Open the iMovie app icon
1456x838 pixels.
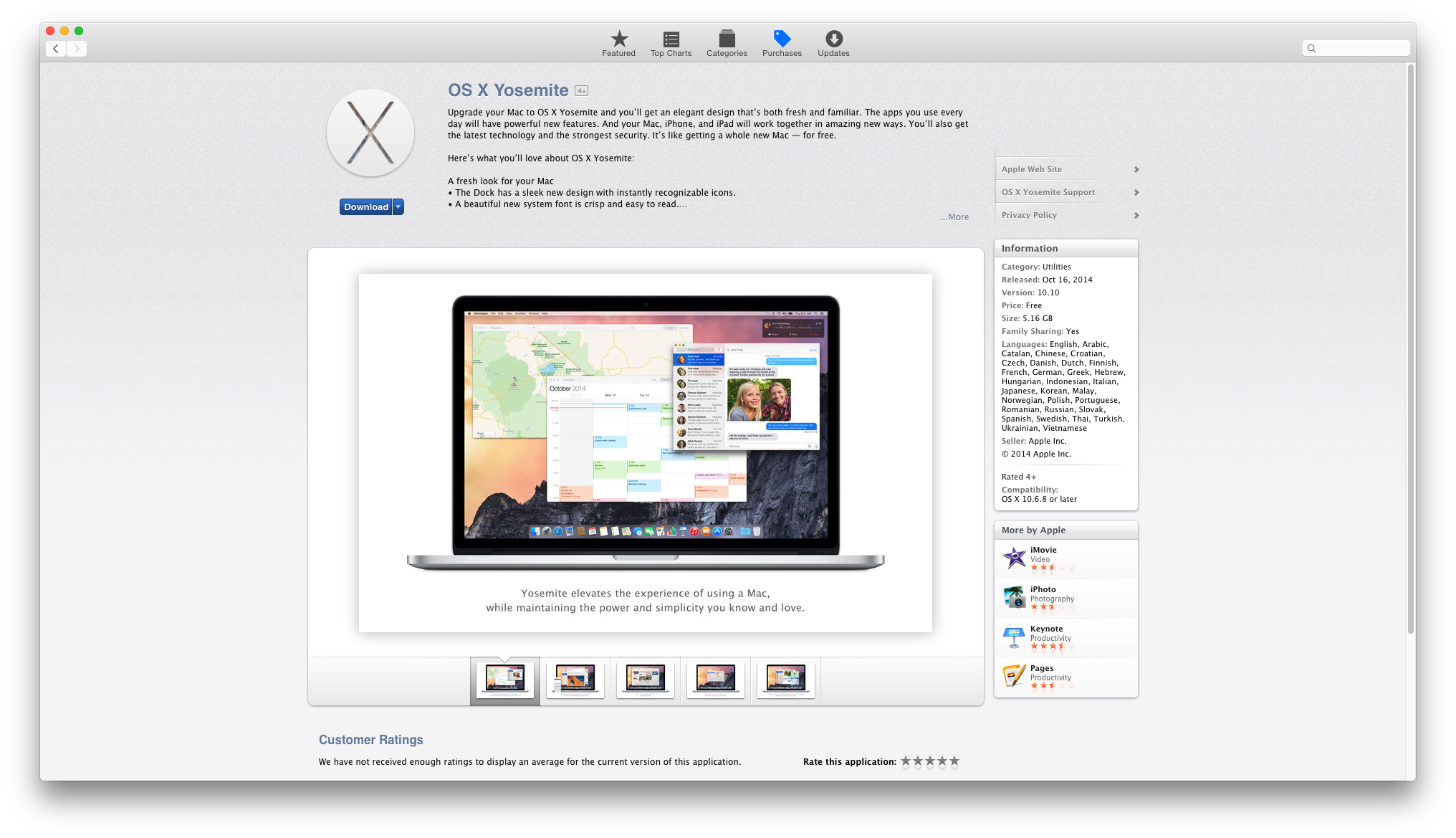(1014, 558)
